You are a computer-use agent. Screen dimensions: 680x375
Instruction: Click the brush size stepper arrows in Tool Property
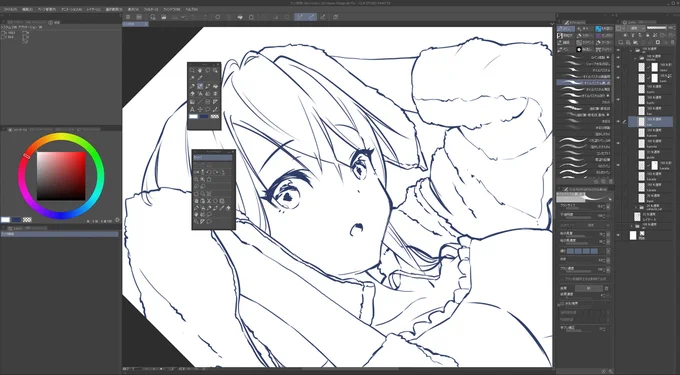click(x=604, y=206)
